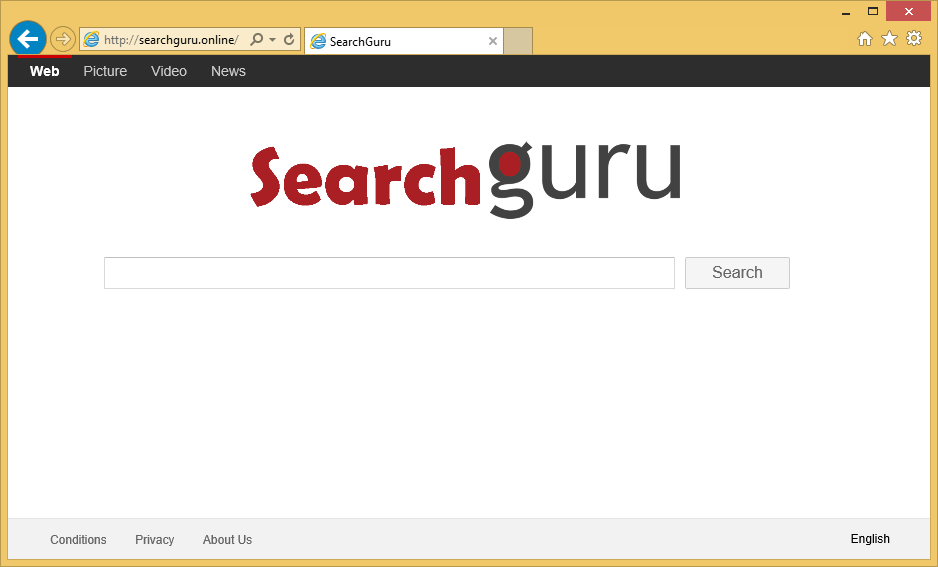The height and width of the screenshot is (567, 938).
Task: Click the Refresh page icon
Action: point(289,39)
